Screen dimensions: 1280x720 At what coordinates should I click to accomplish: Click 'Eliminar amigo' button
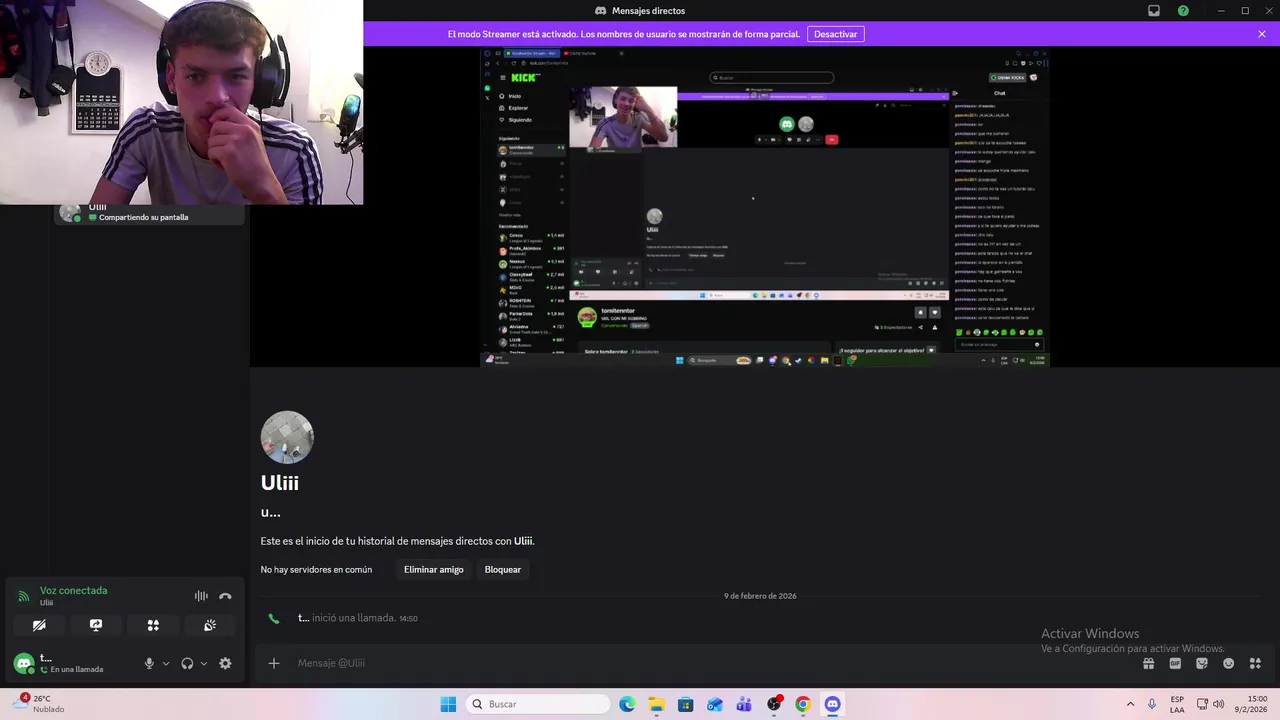point(433,569)
